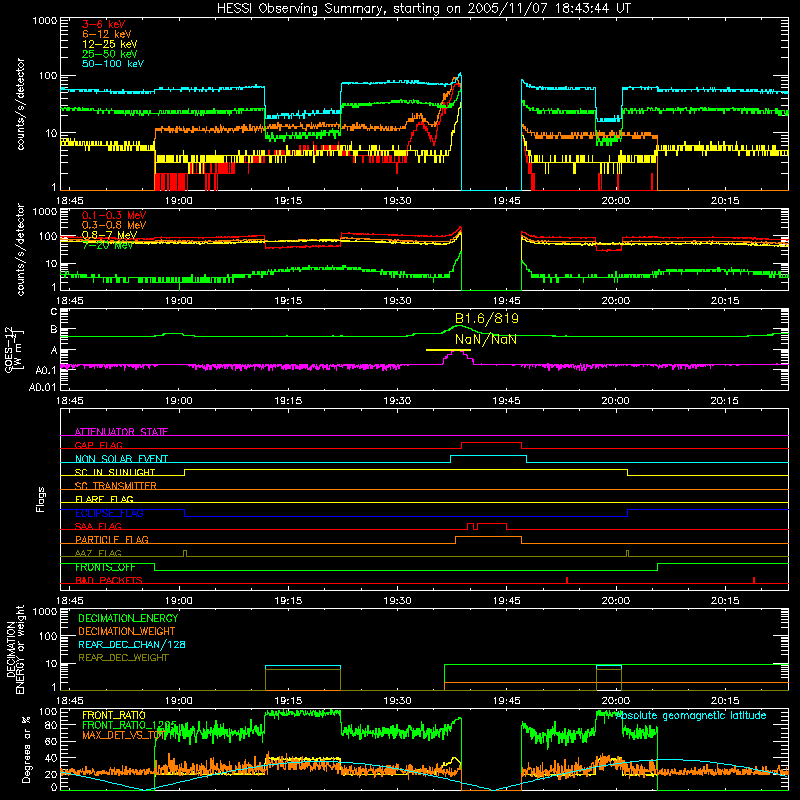Click the green GOES curve peak
This screenshot has width=800, height=800.
(457, 327)
